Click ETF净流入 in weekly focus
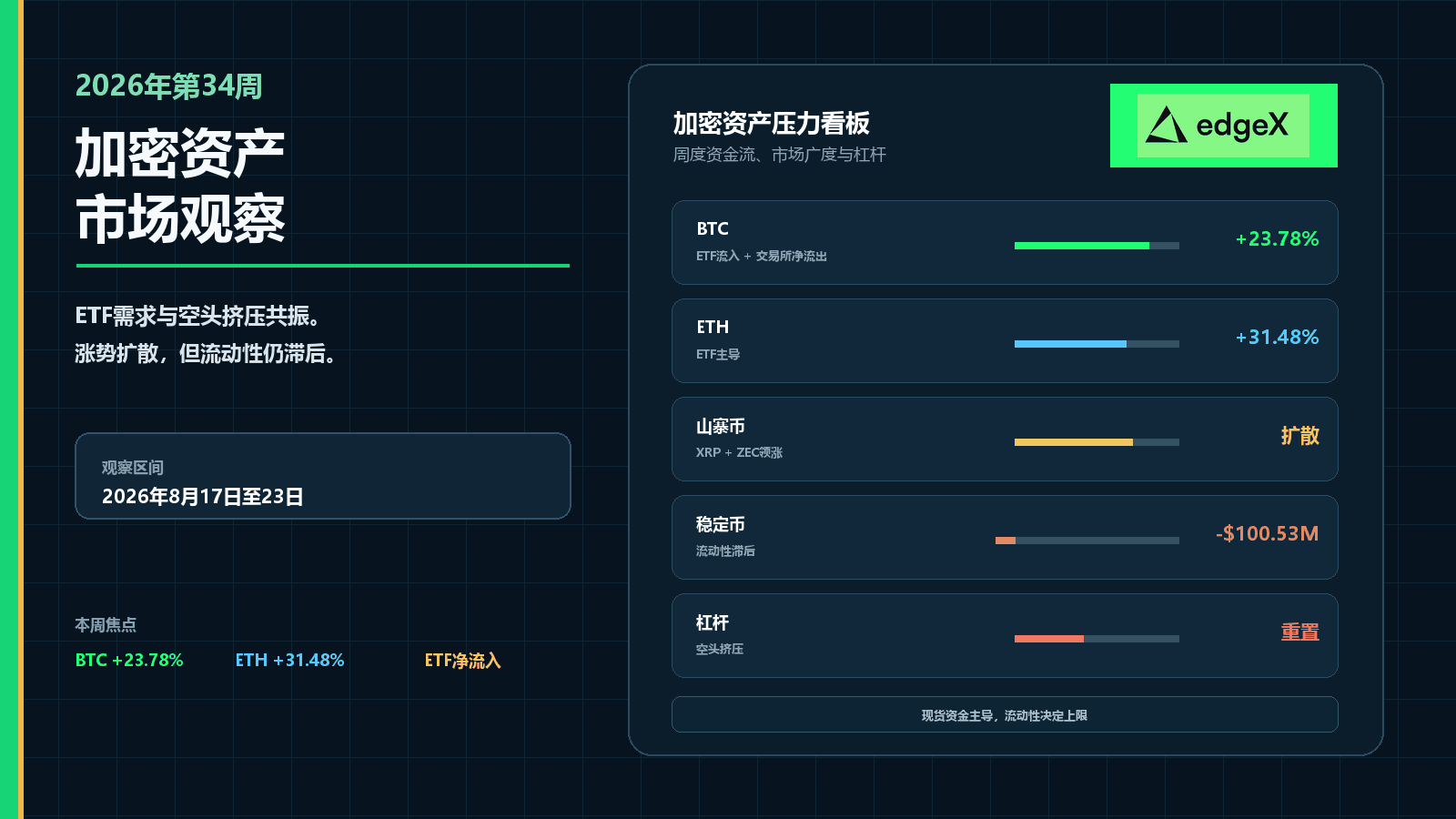Viewport: 1456px width, 819px height. (x=462, y=661)
